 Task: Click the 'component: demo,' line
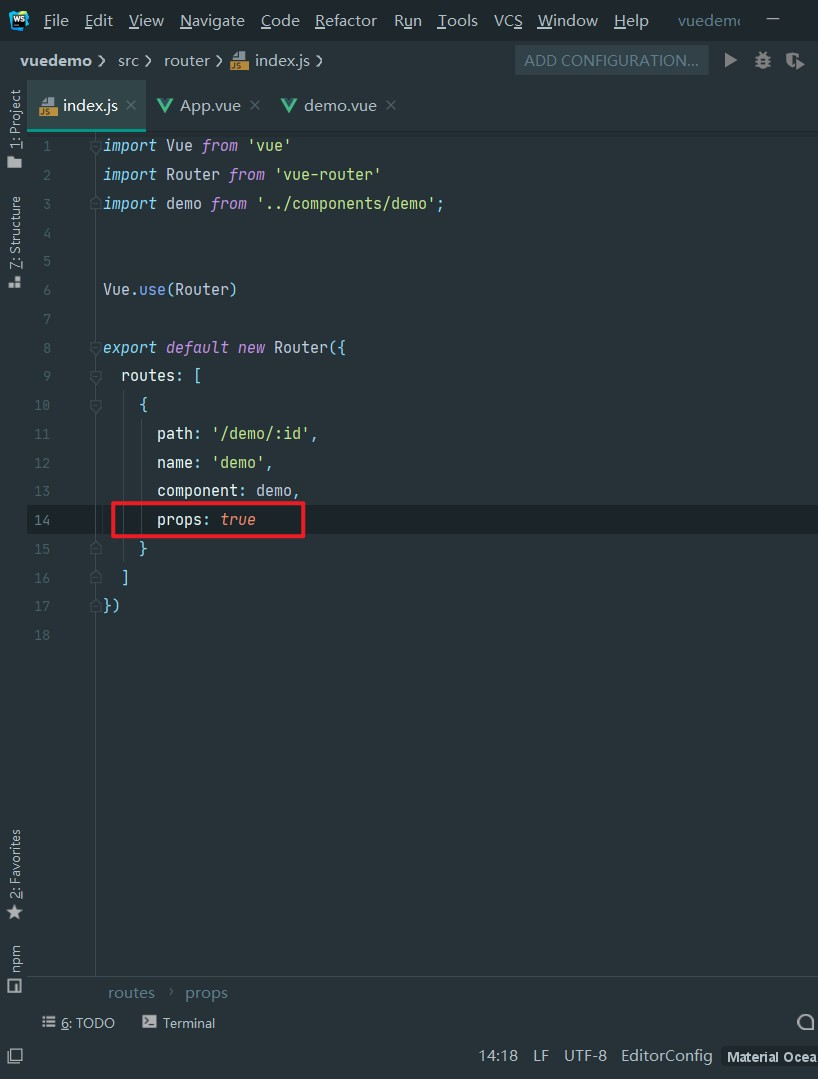click(228, 491)
